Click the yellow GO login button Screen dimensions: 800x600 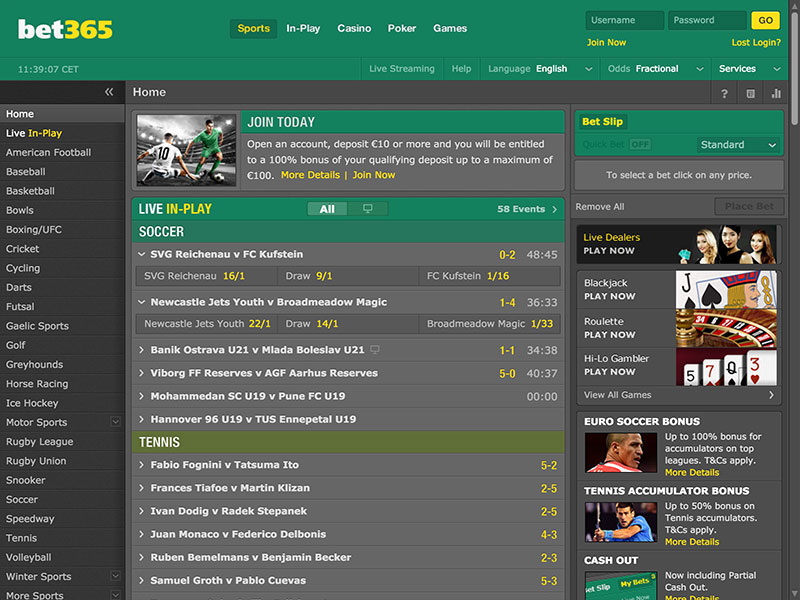765,20
